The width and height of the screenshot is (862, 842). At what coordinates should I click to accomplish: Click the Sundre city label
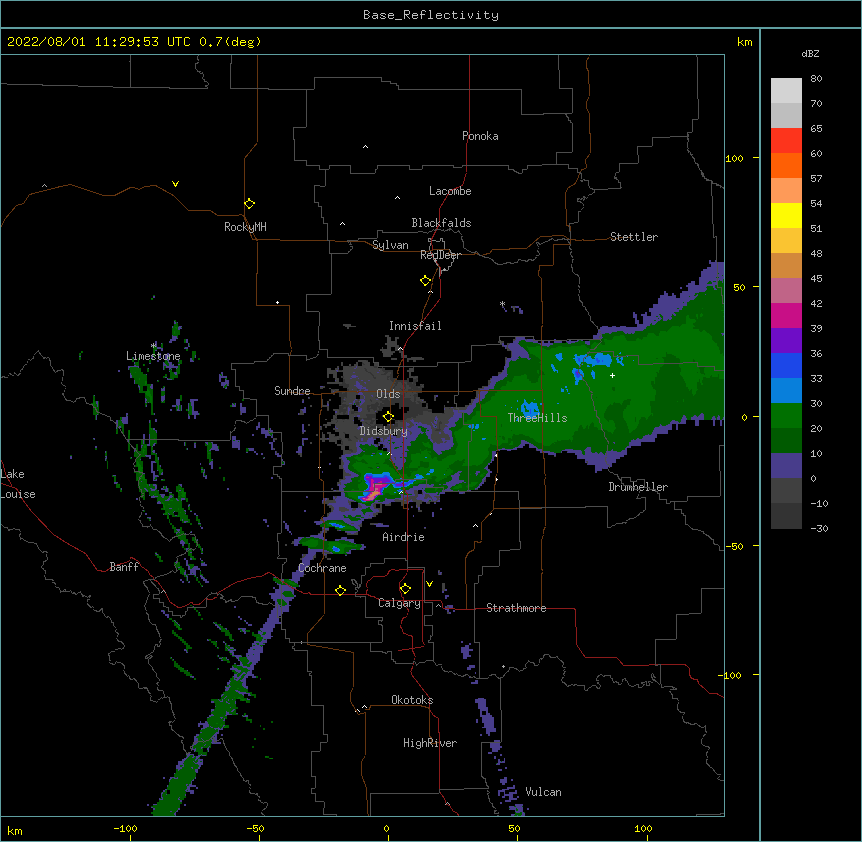pyautogui.click(x=292, y=391)
